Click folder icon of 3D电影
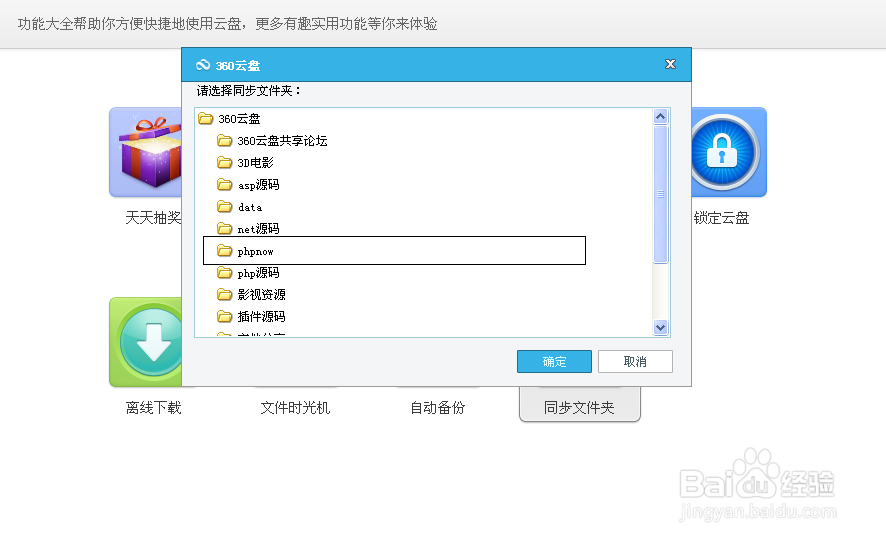The width and height of the screenshot is (886, 542). pos(225,162)
